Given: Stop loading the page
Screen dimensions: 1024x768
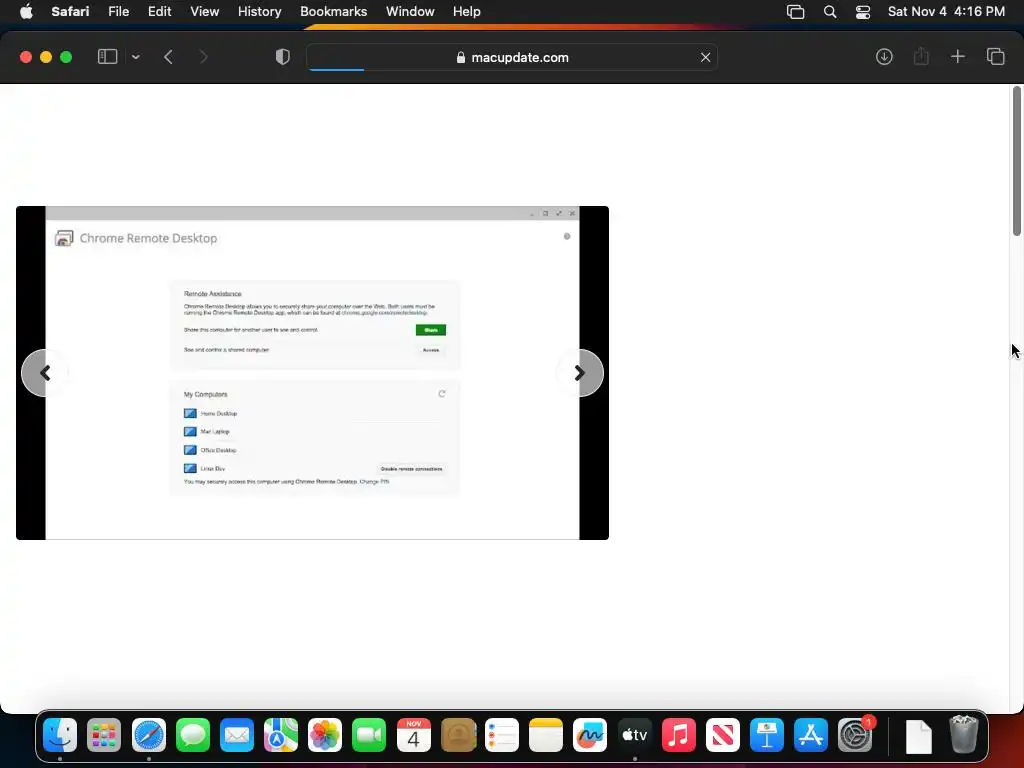Looking at the screenshot, I should pos(705,57).
